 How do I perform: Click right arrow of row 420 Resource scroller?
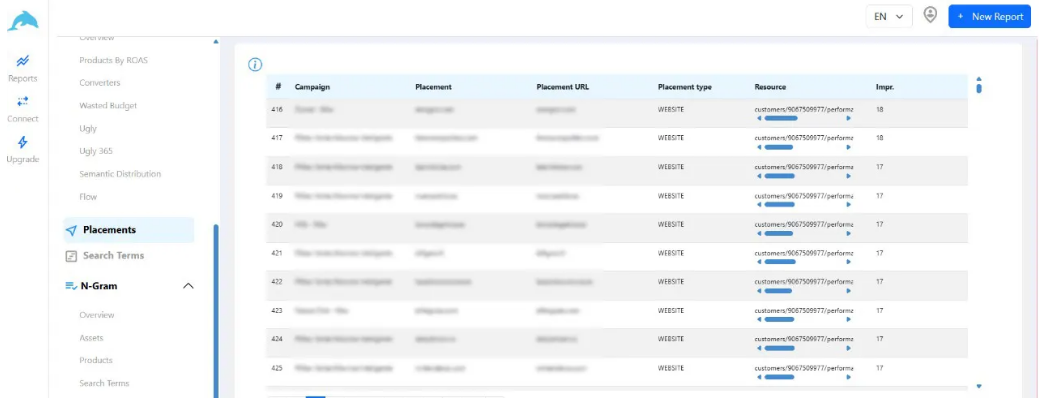[x=849, y=233]
